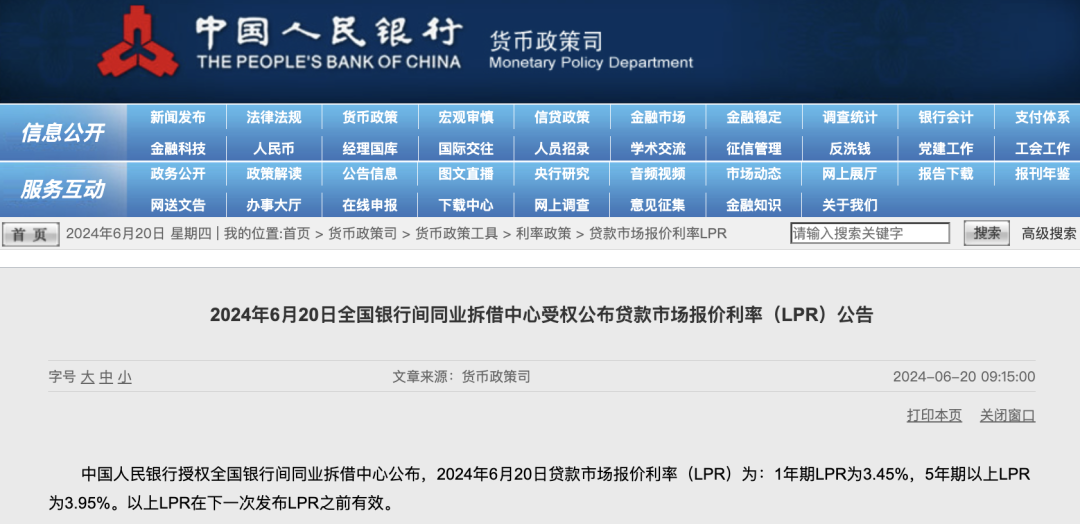This screenshot has height=524, width=1080.
Task: Follow the 货币政策司 breadcrumb link
Action: click(x=362, y=233)
